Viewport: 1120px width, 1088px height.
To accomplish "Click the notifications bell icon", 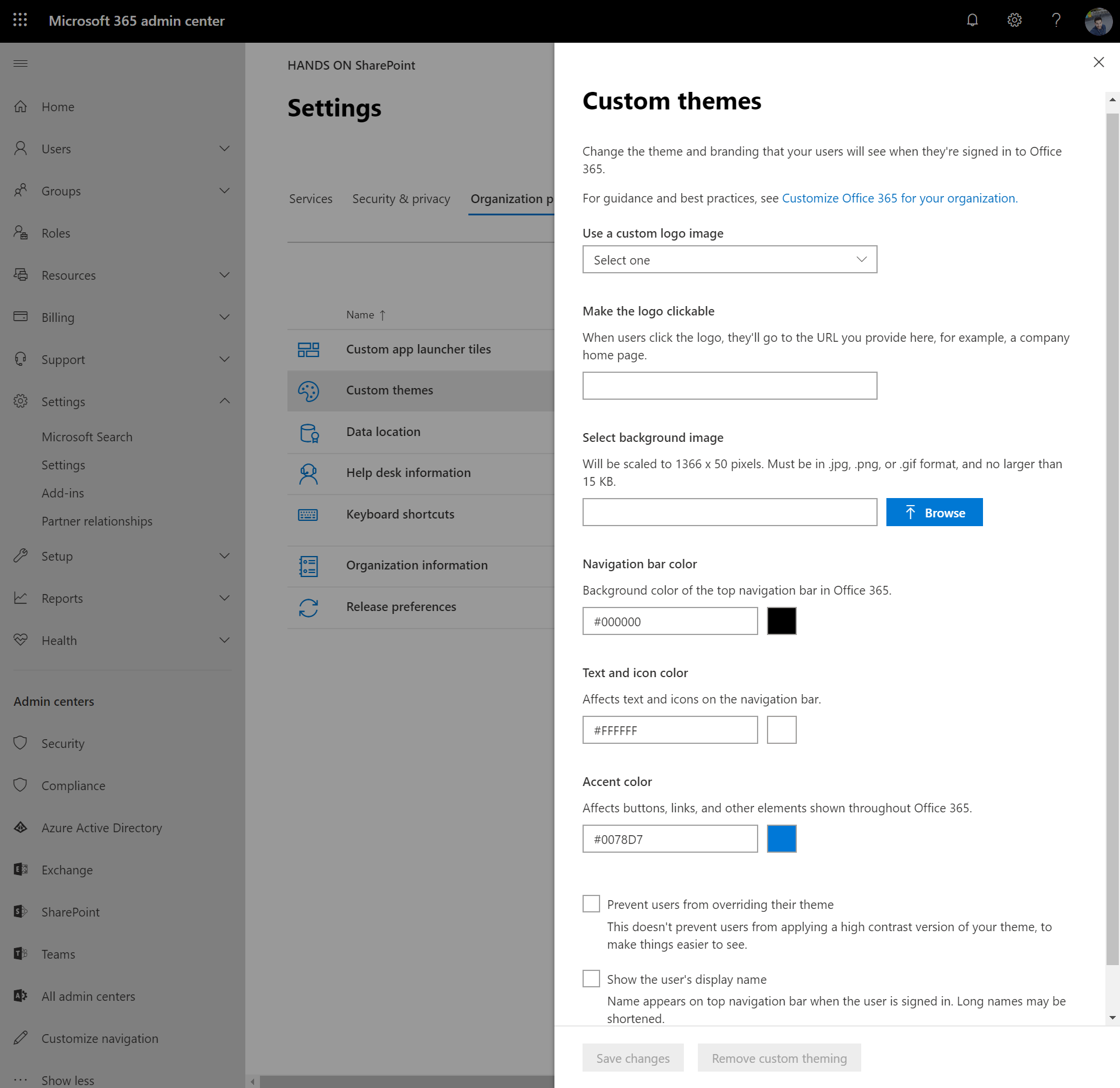I will [x=972, y=20].
